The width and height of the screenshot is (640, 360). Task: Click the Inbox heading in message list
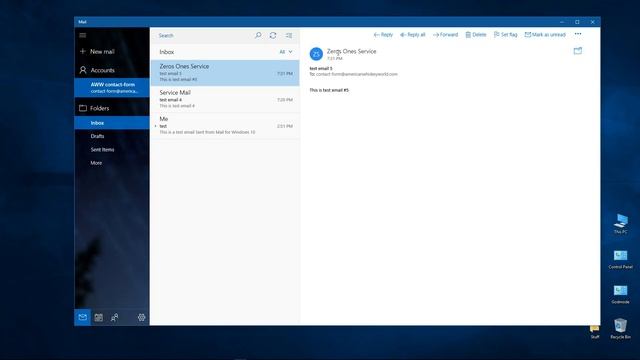[x=167, y=52]
